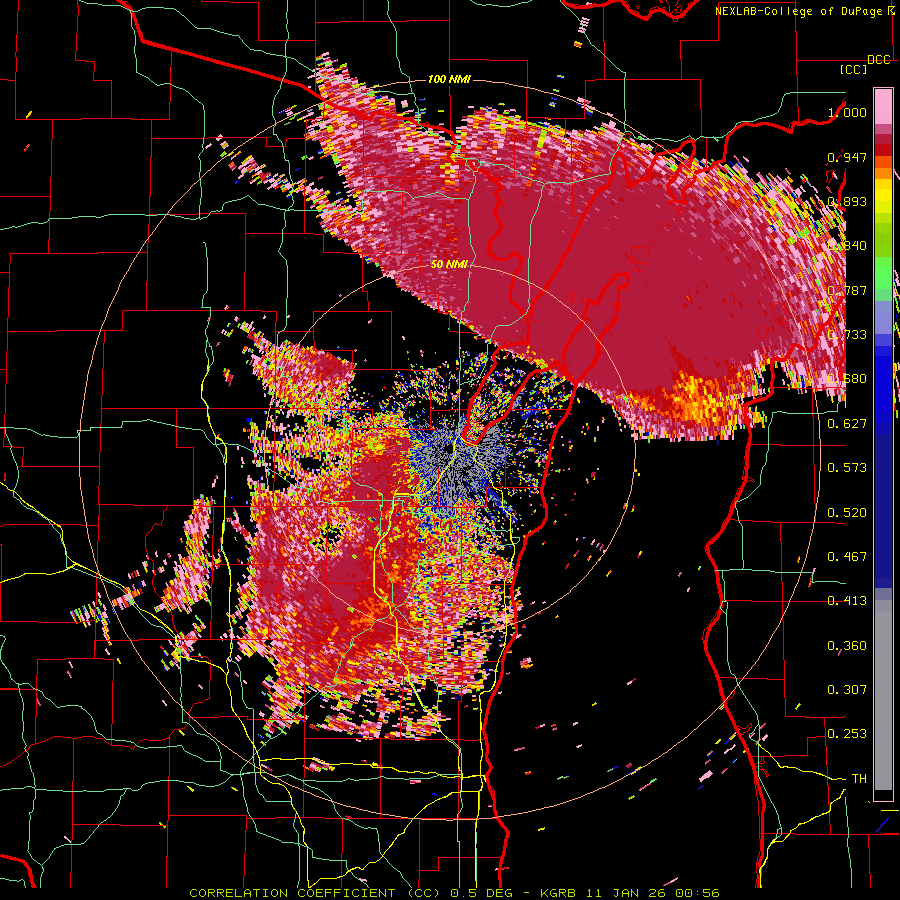The width and height of the screenshot is (900, 900).
Task: Click the TH threshold label
Action: coord(859,778)
